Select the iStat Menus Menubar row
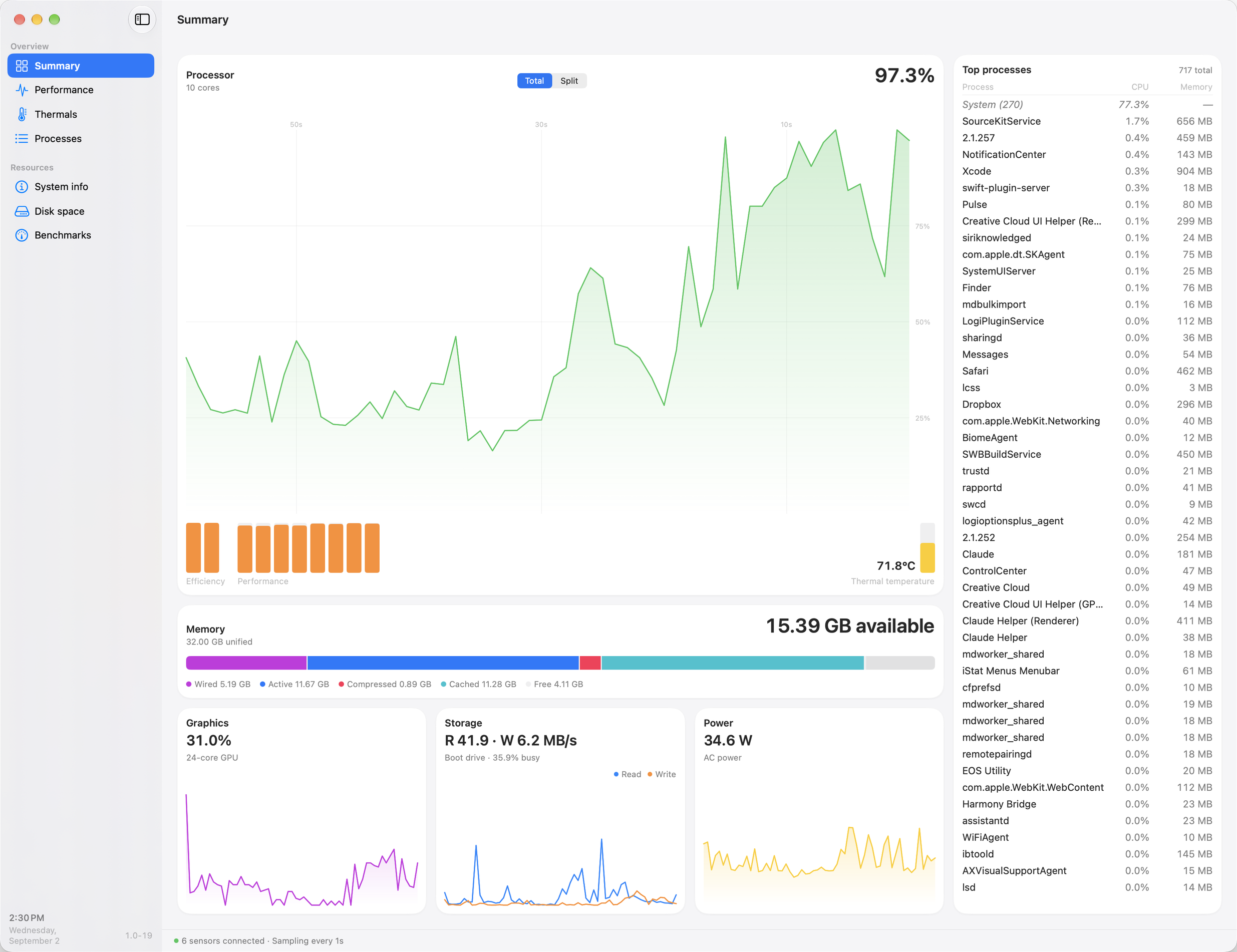 (1087, 671)
